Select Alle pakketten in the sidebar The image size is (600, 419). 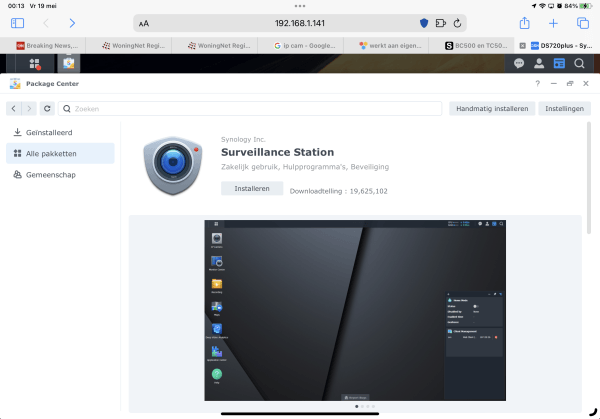point(60,153)
